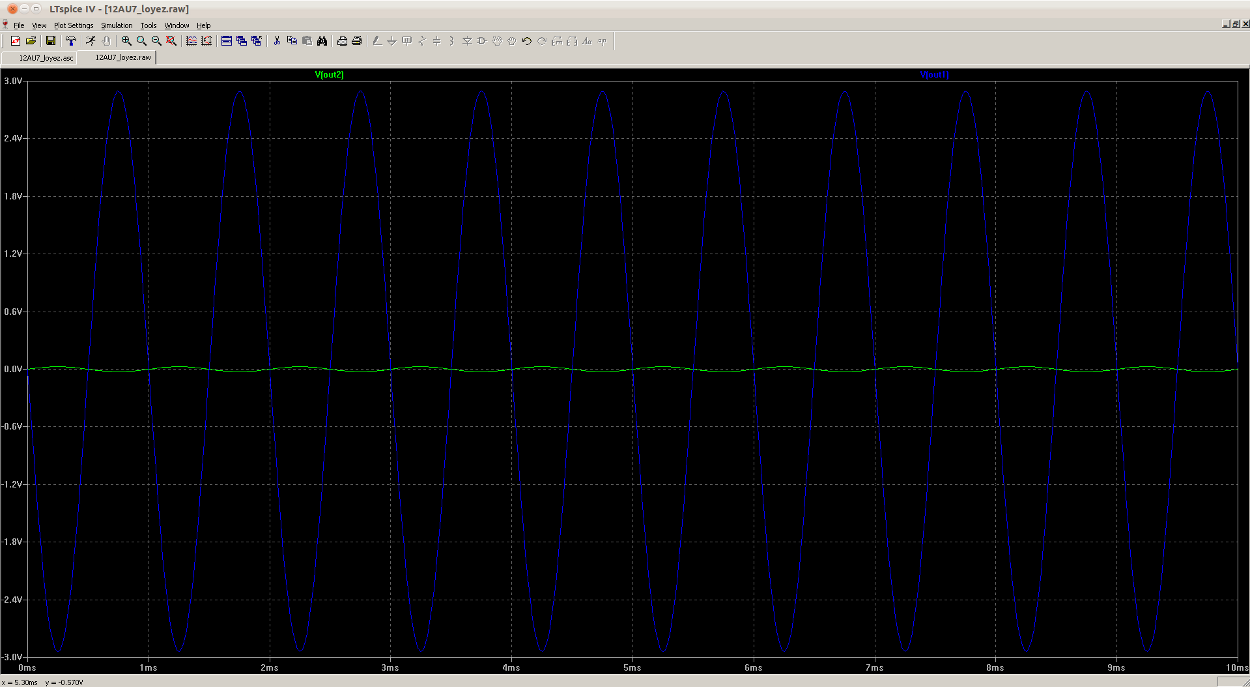1250x687 pixels.
Task: Click the Zoom Out magnifier icon
Action: [x=156, y=41]
